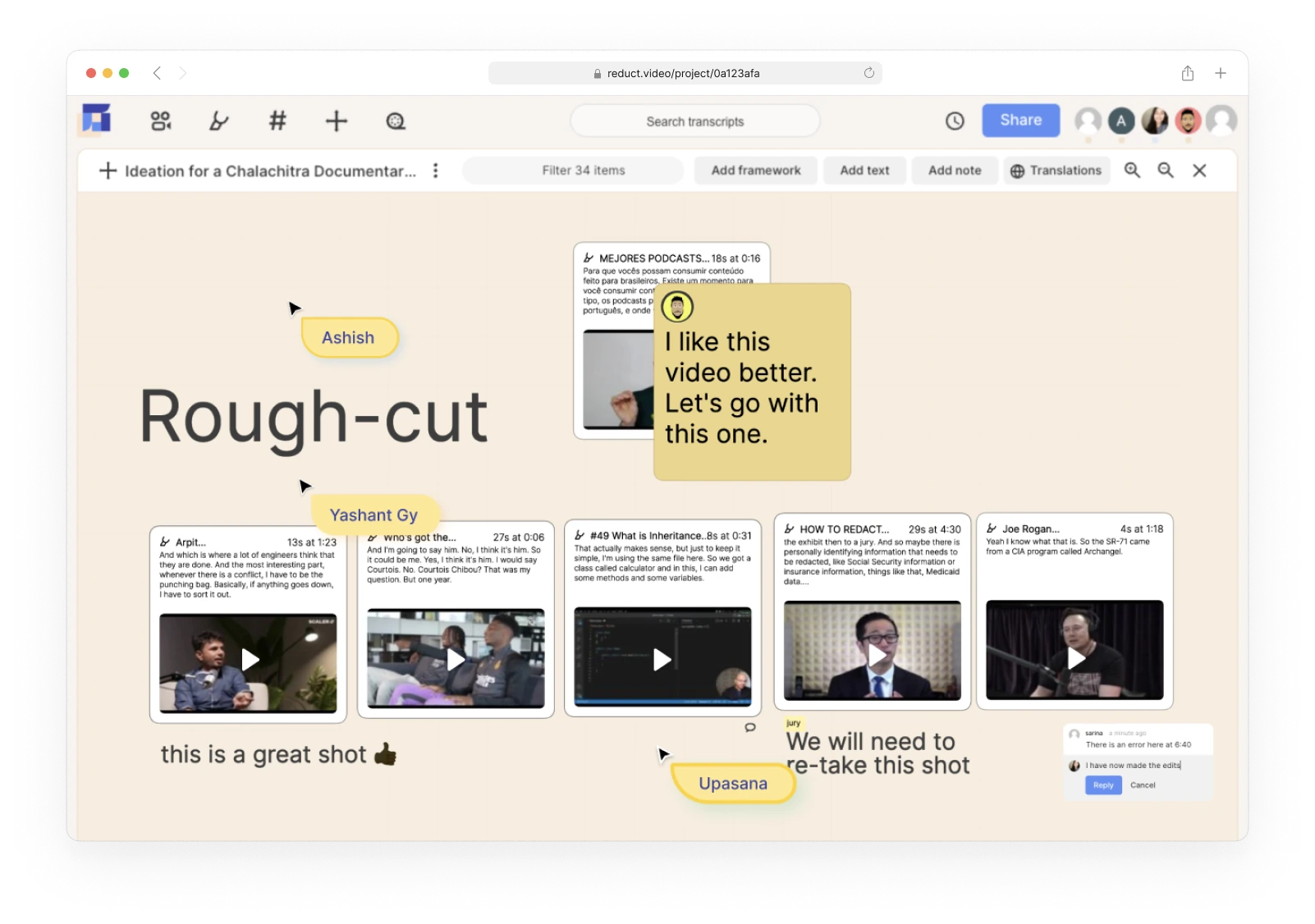1315x924 pixels.
Task: Click the blue Share button
Action: point(1020,120)
